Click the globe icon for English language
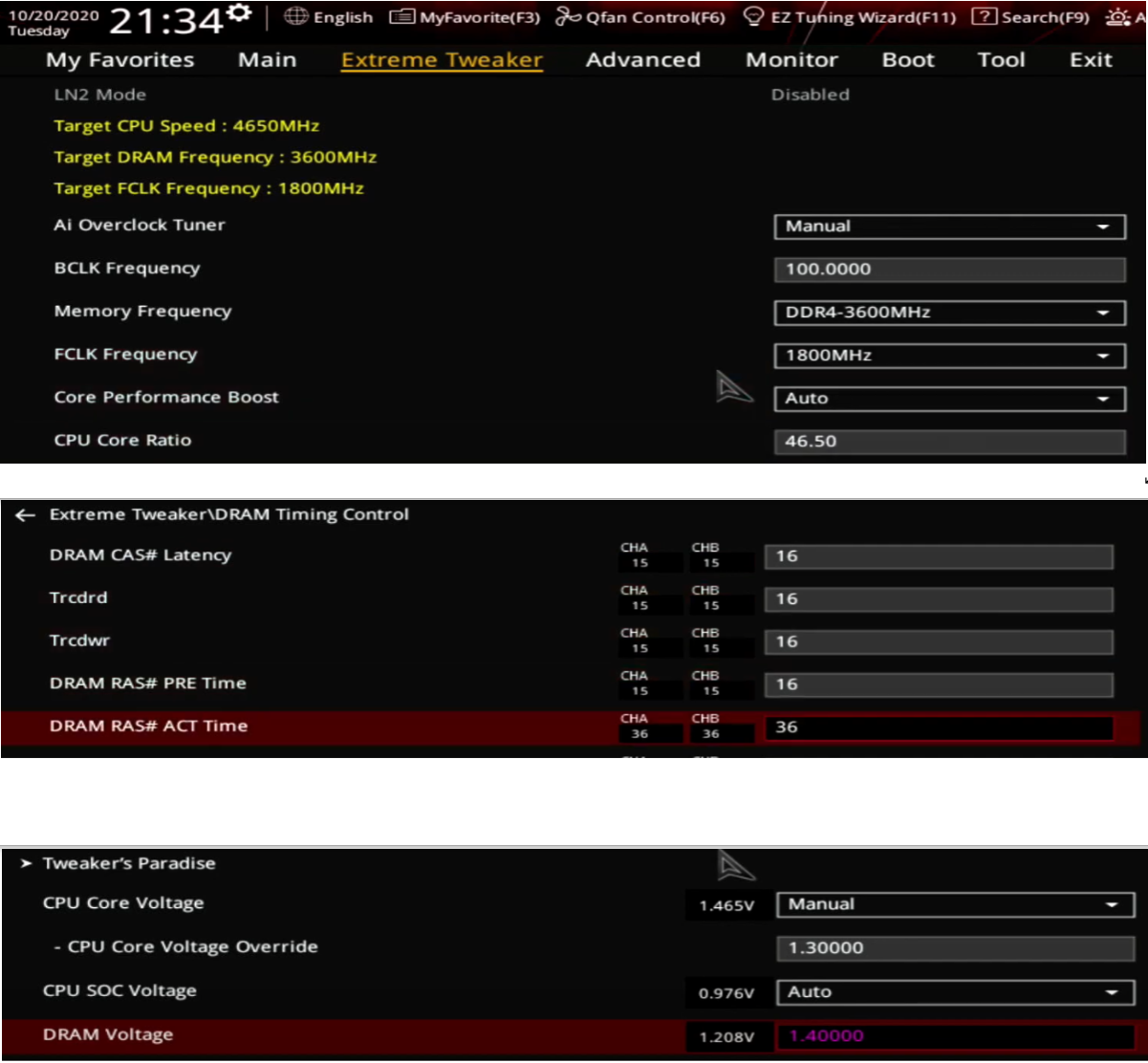Screen dimensions: 1148x1063 click(296, 17)
